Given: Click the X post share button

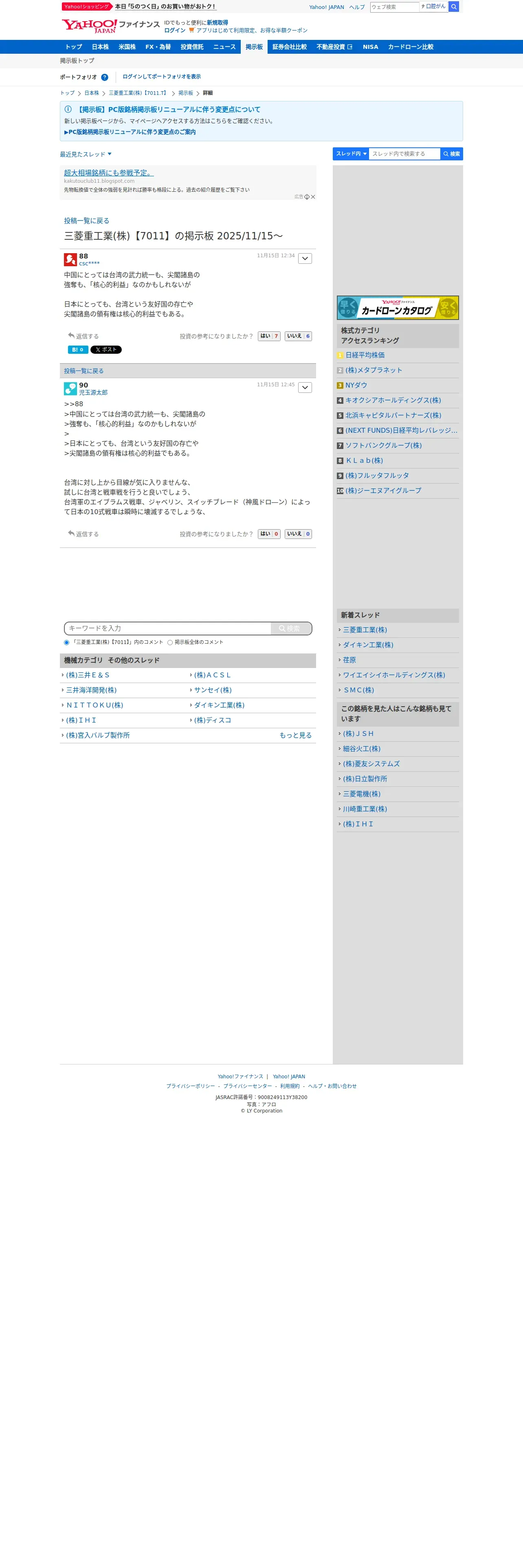Looking at the screenshot, I should point(106,349).
